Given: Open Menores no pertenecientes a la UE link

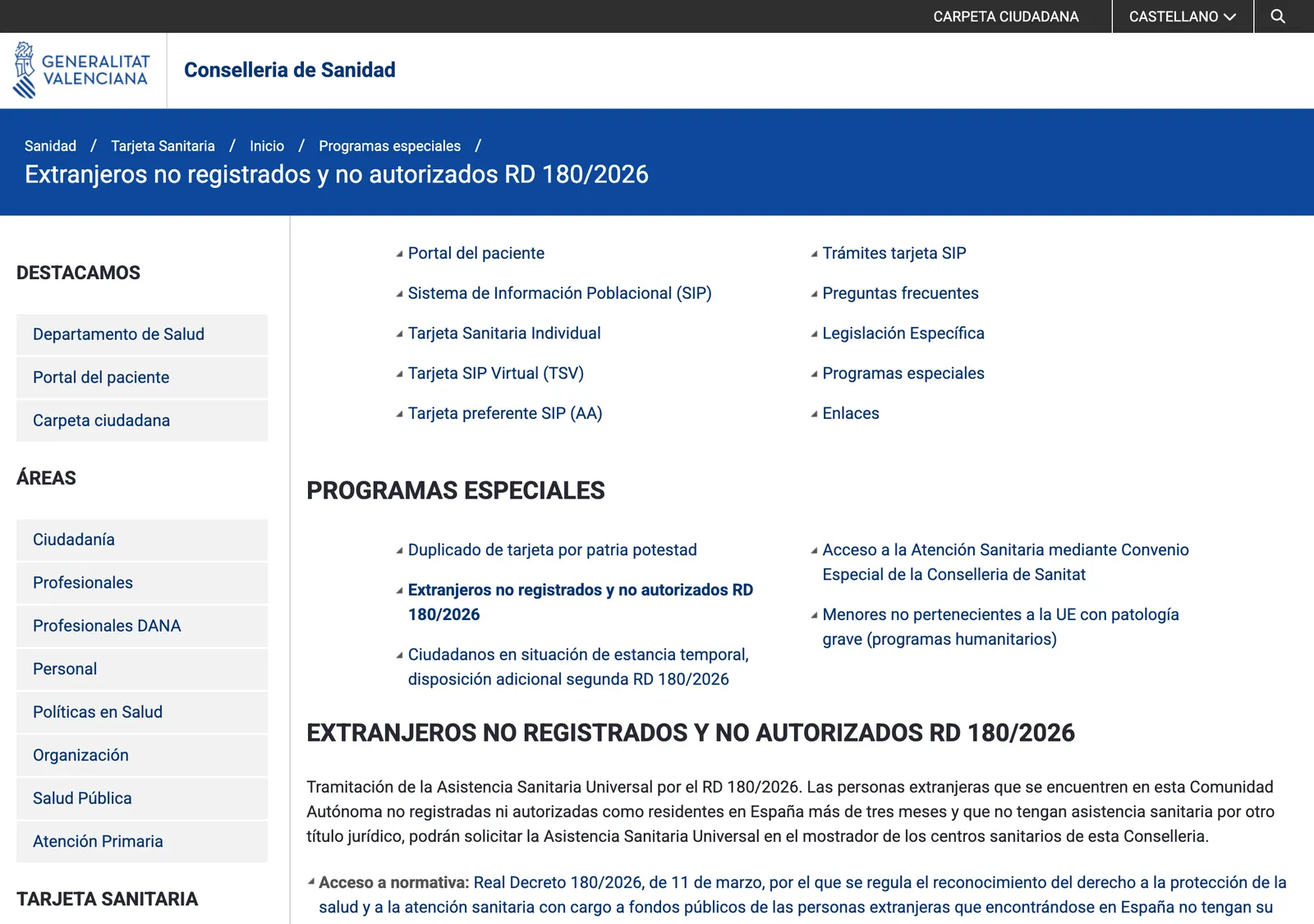Looking at the screenshot, I should point(1001,627).
